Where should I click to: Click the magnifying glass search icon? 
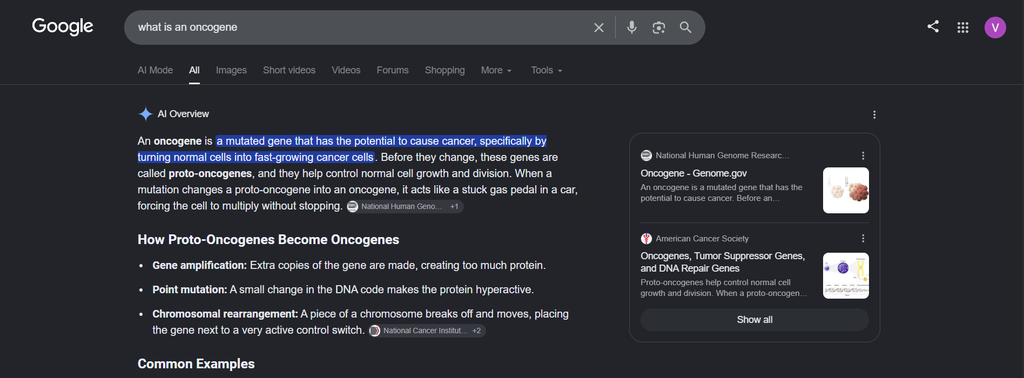click(x=685, y=27)
